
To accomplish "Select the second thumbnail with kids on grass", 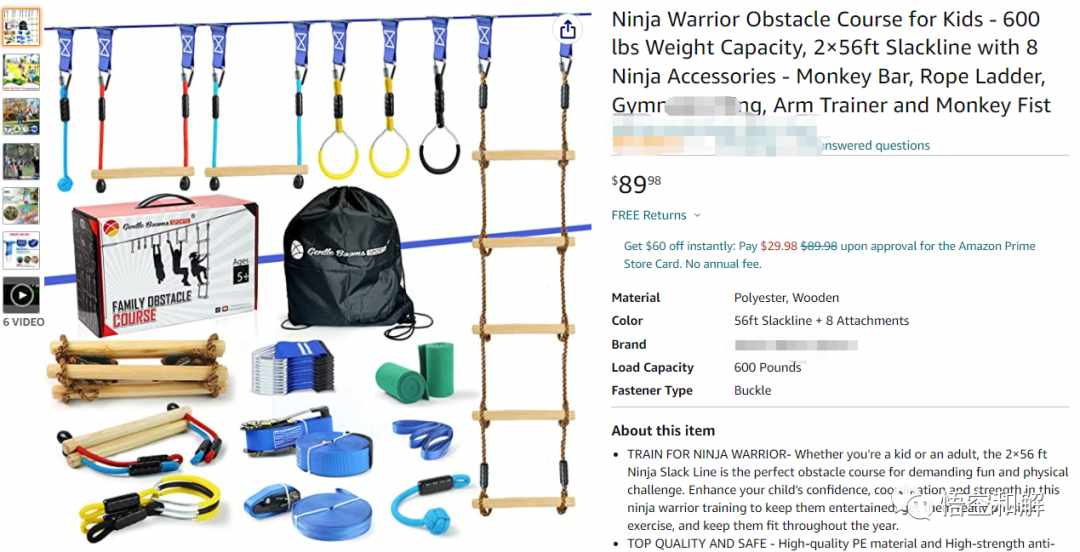I will [21, 72].
